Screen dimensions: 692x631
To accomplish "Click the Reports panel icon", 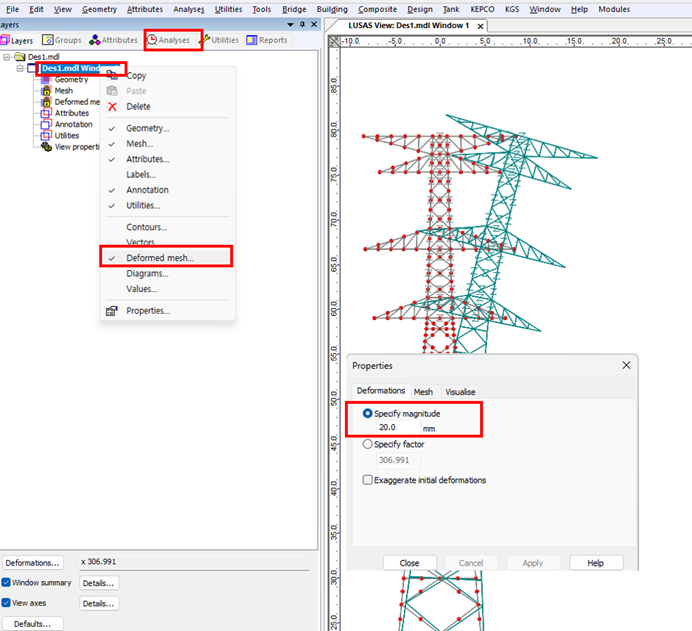I will 252,40.
